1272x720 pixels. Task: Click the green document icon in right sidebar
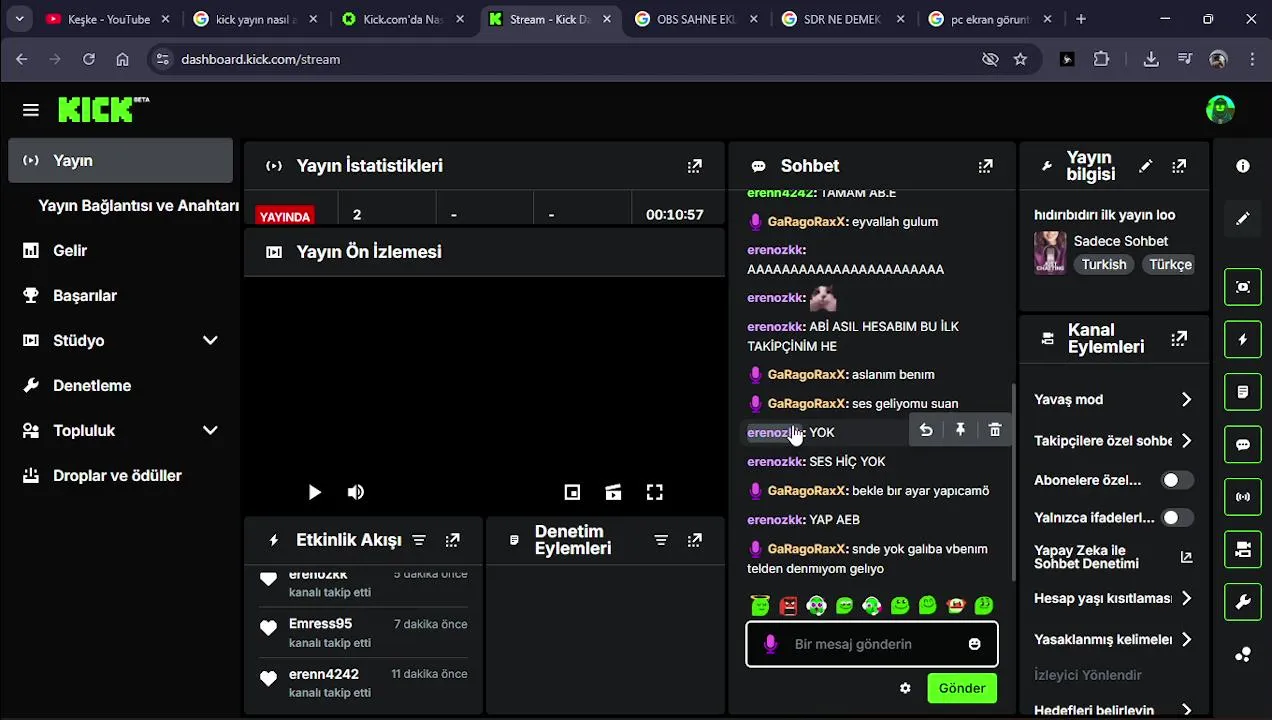point(1243,392)
